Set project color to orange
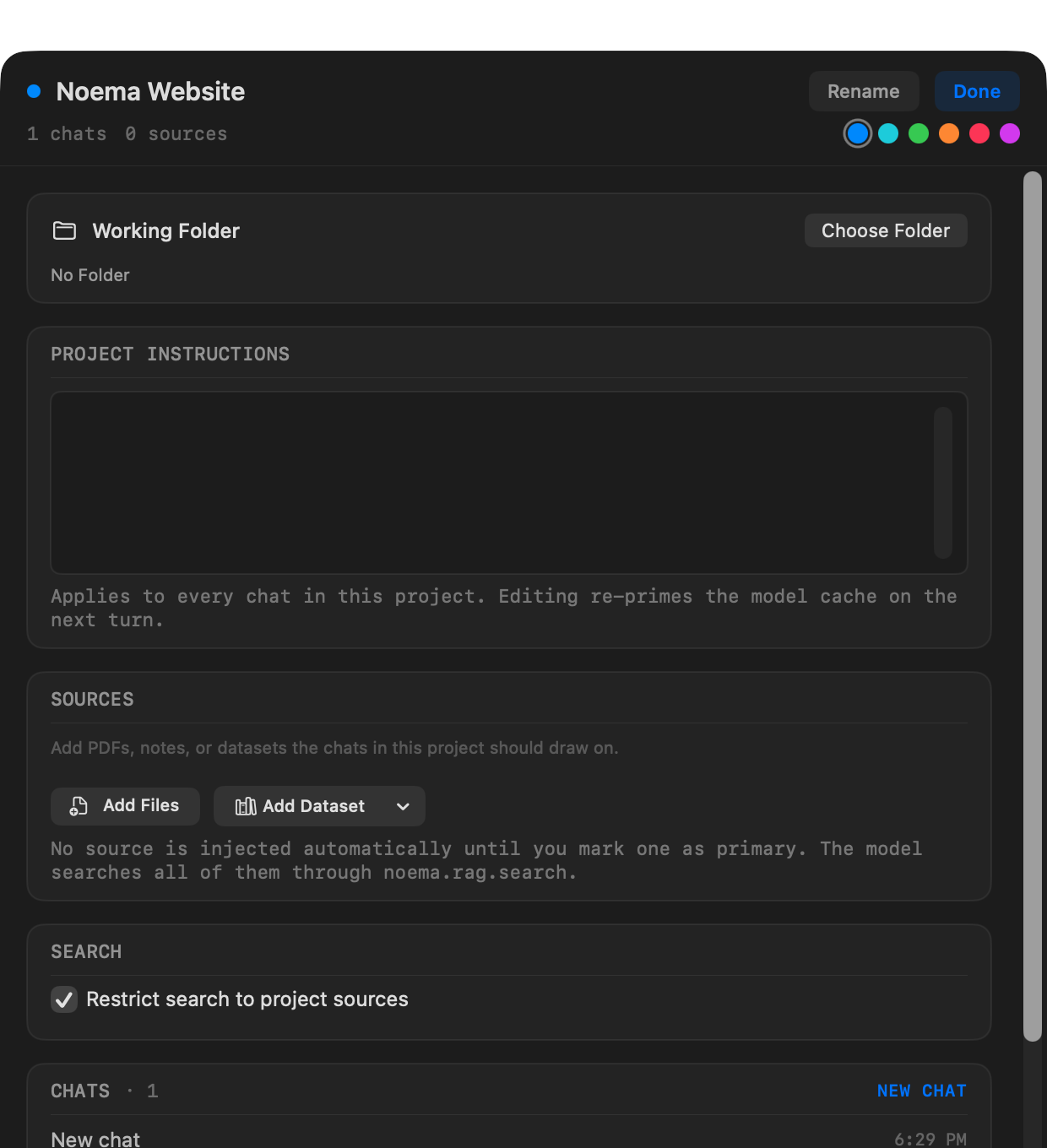This screenshot has width=1047, height=1148. [x=949, y=133]
